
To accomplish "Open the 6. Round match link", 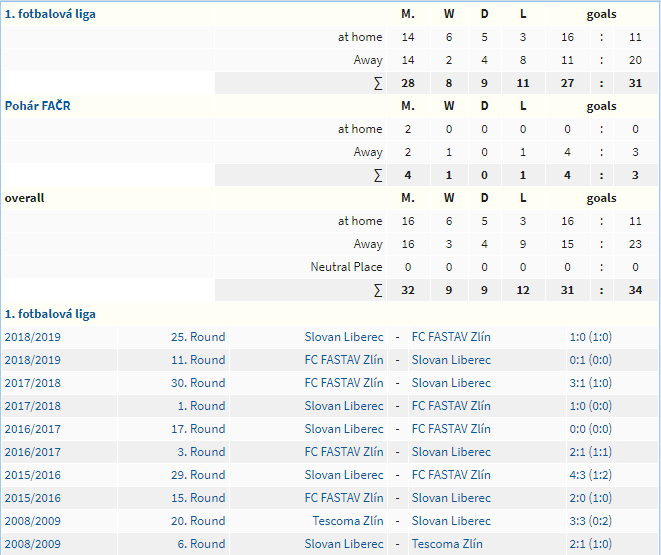I will [x=201, y=544].
